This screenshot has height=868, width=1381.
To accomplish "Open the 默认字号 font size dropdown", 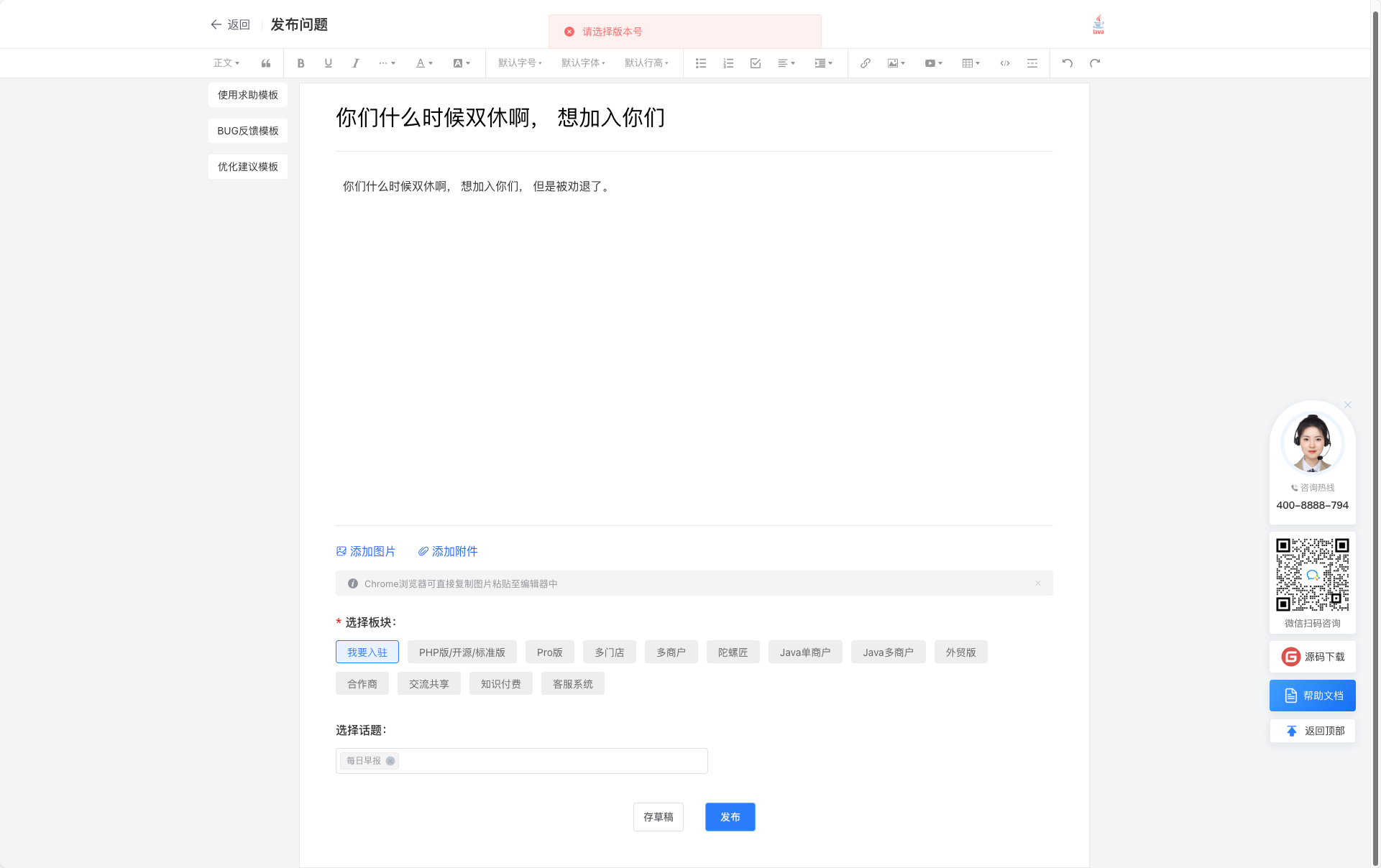I will 520,63.
